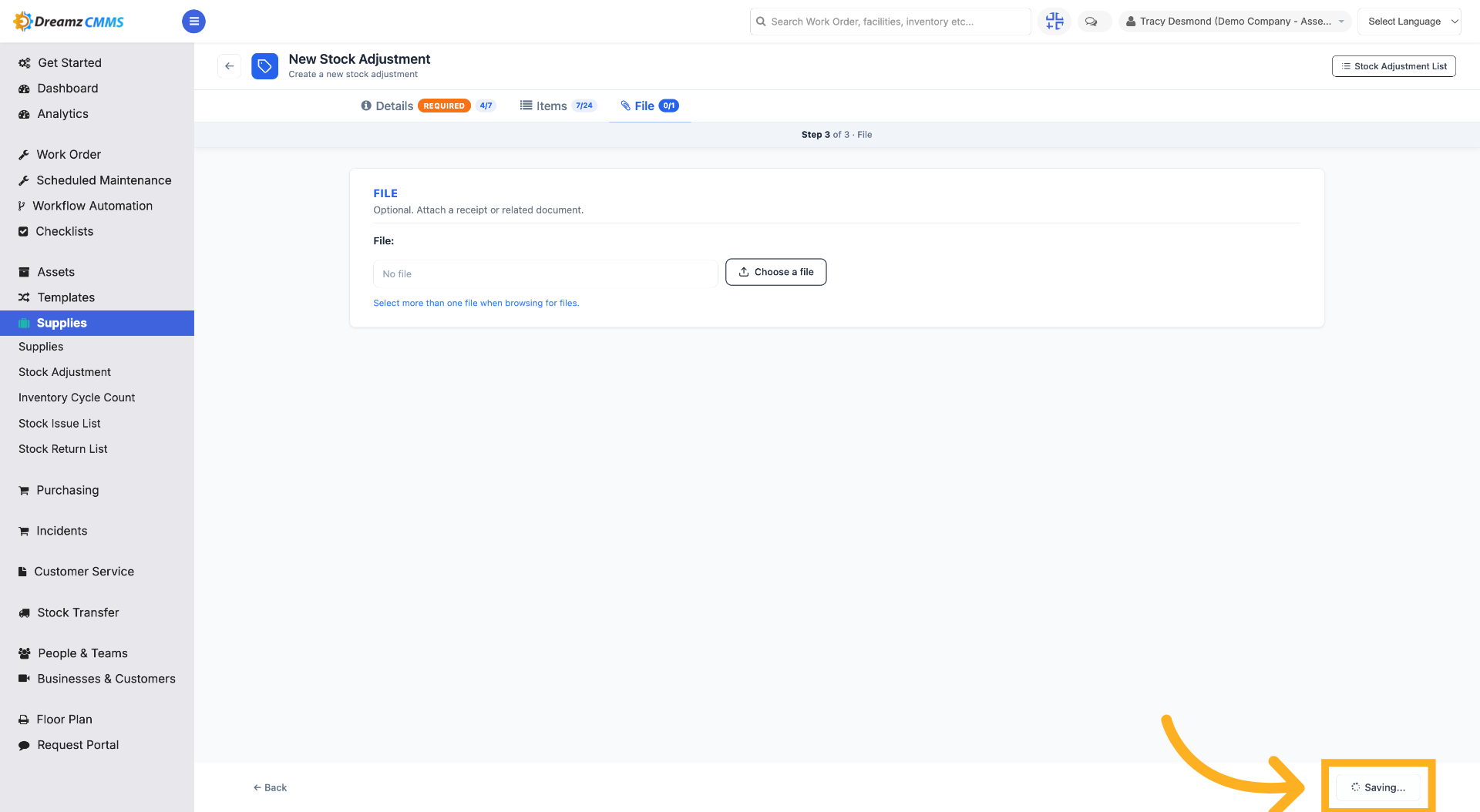
Task: Click the REQUIRED badge on the Details tab
Action: click(444, 106)
